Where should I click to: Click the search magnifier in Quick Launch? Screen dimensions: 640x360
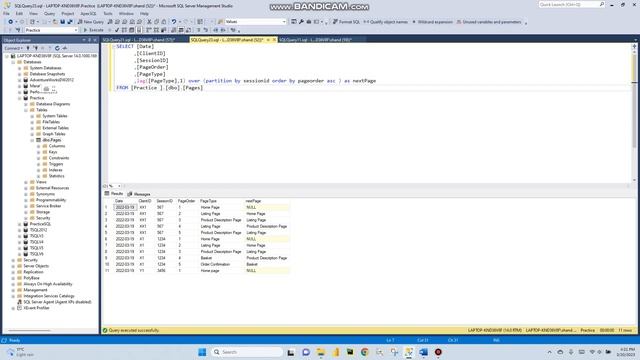pos(602,4)
